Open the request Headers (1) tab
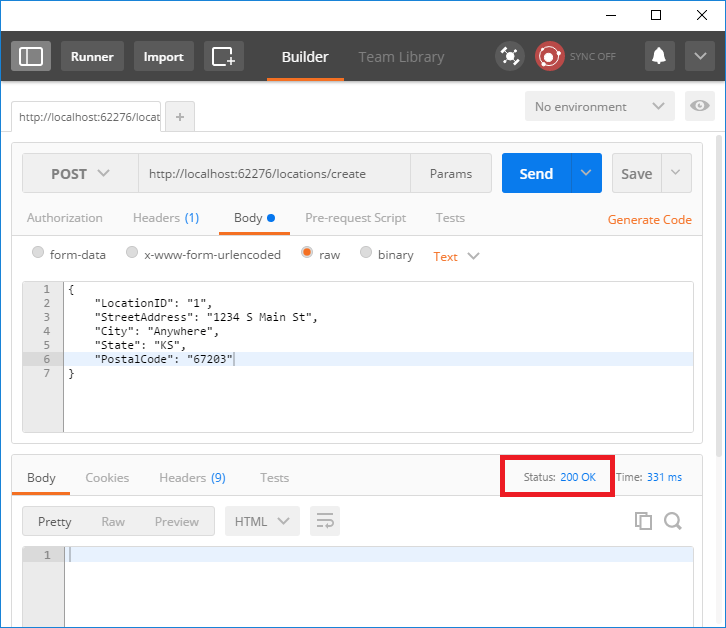Image resolution: width=726 pixels, height=628 pixels. (x=166, y=218)
